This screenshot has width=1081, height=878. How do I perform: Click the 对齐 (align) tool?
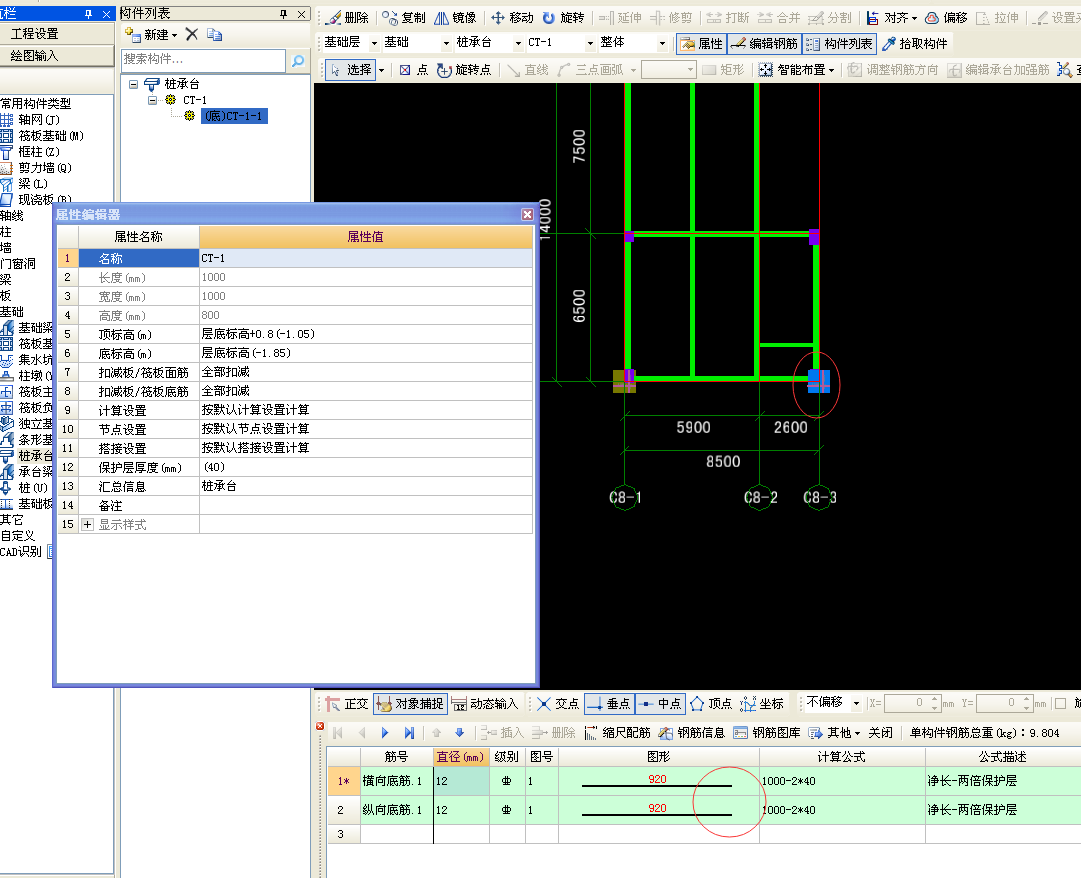click(891, 17)
